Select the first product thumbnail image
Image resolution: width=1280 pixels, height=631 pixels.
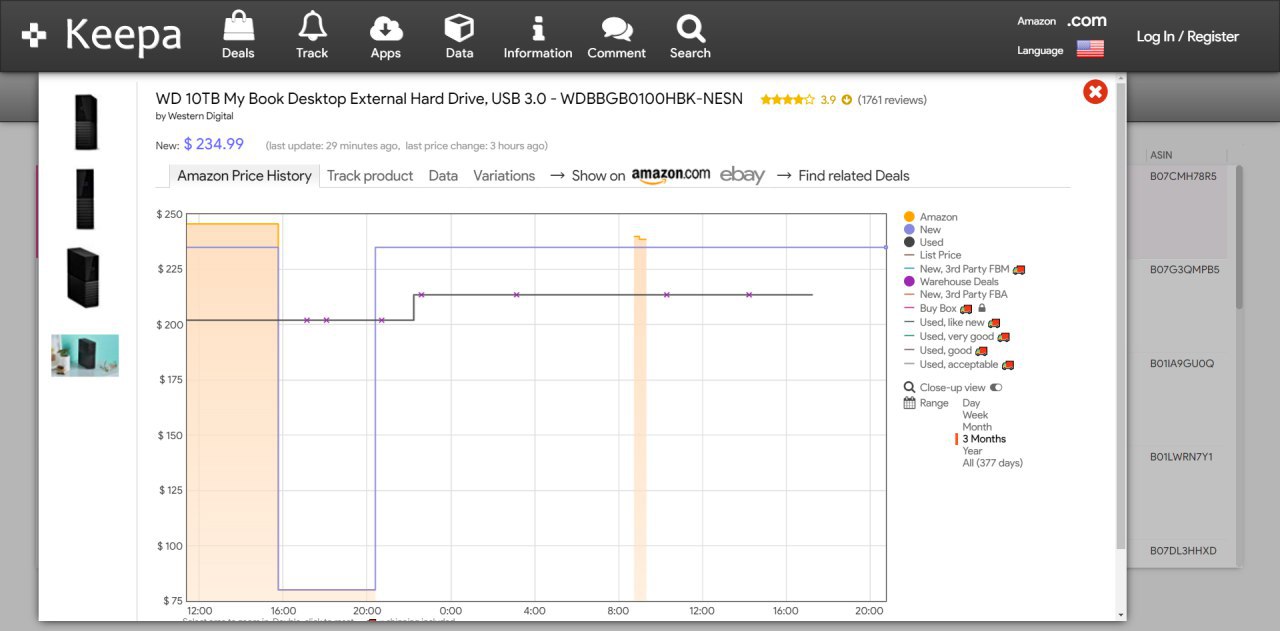point(85,122)
